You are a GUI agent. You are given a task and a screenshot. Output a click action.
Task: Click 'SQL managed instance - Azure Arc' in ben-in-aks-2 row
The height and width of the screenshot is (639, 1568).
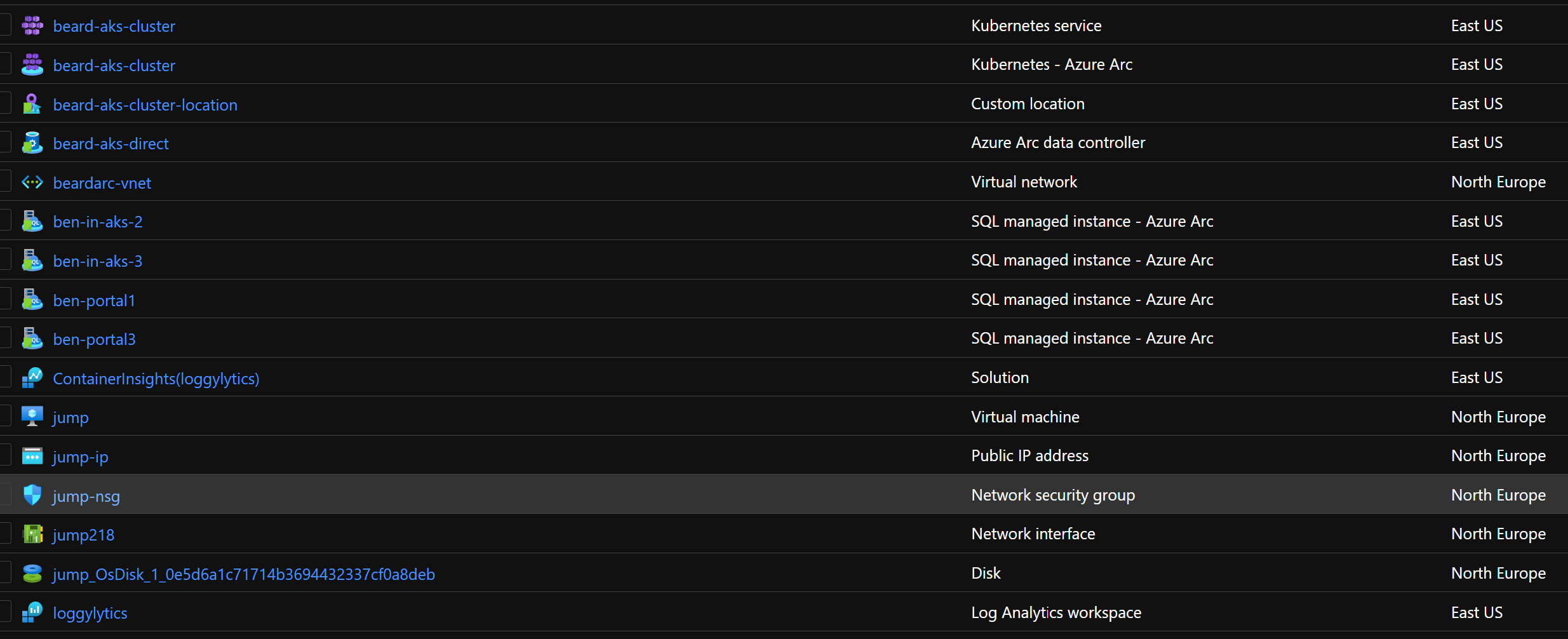[1092, 222]
